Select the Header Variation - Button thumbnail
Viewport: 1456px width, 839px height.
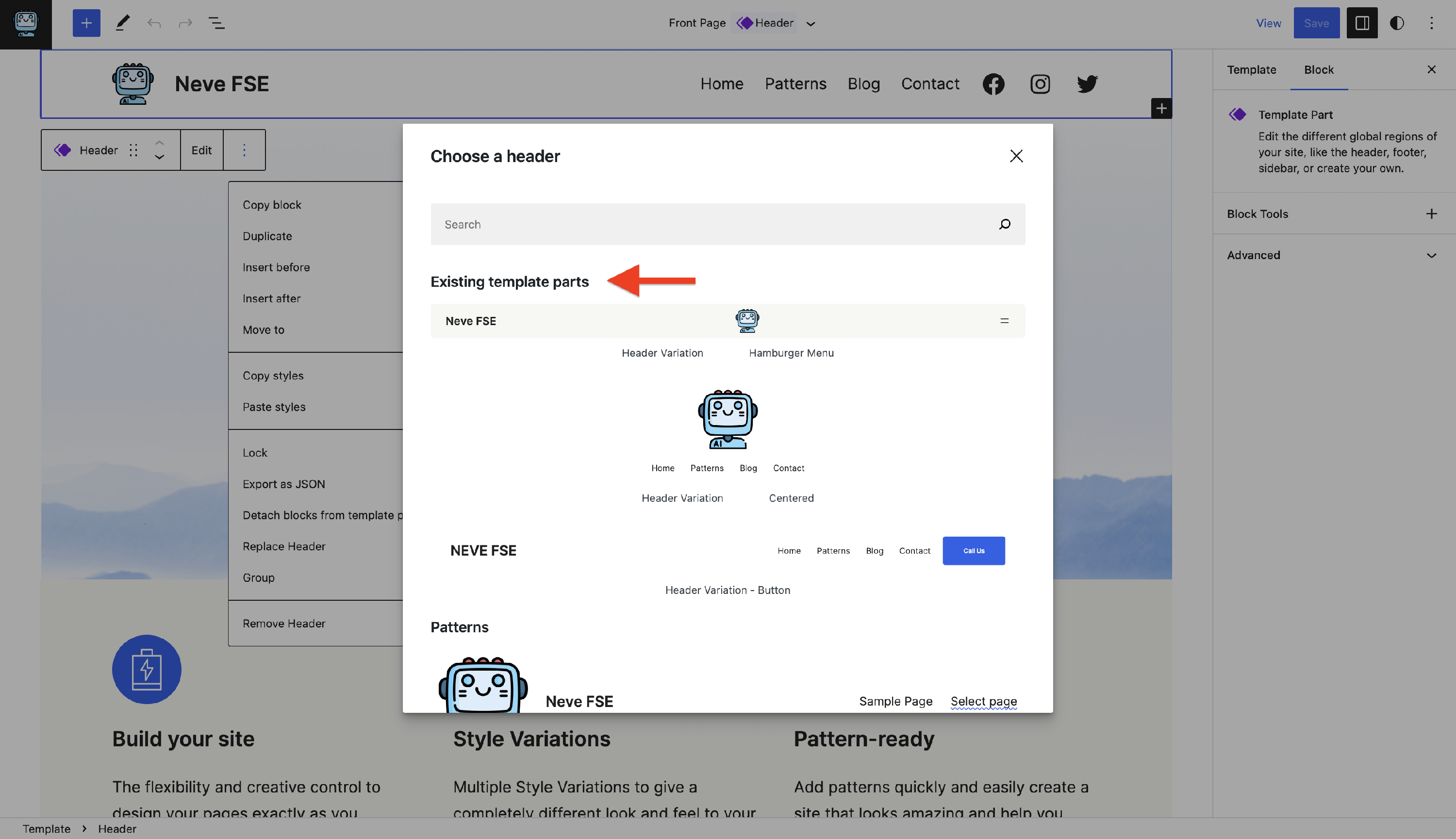coord(727,551)
